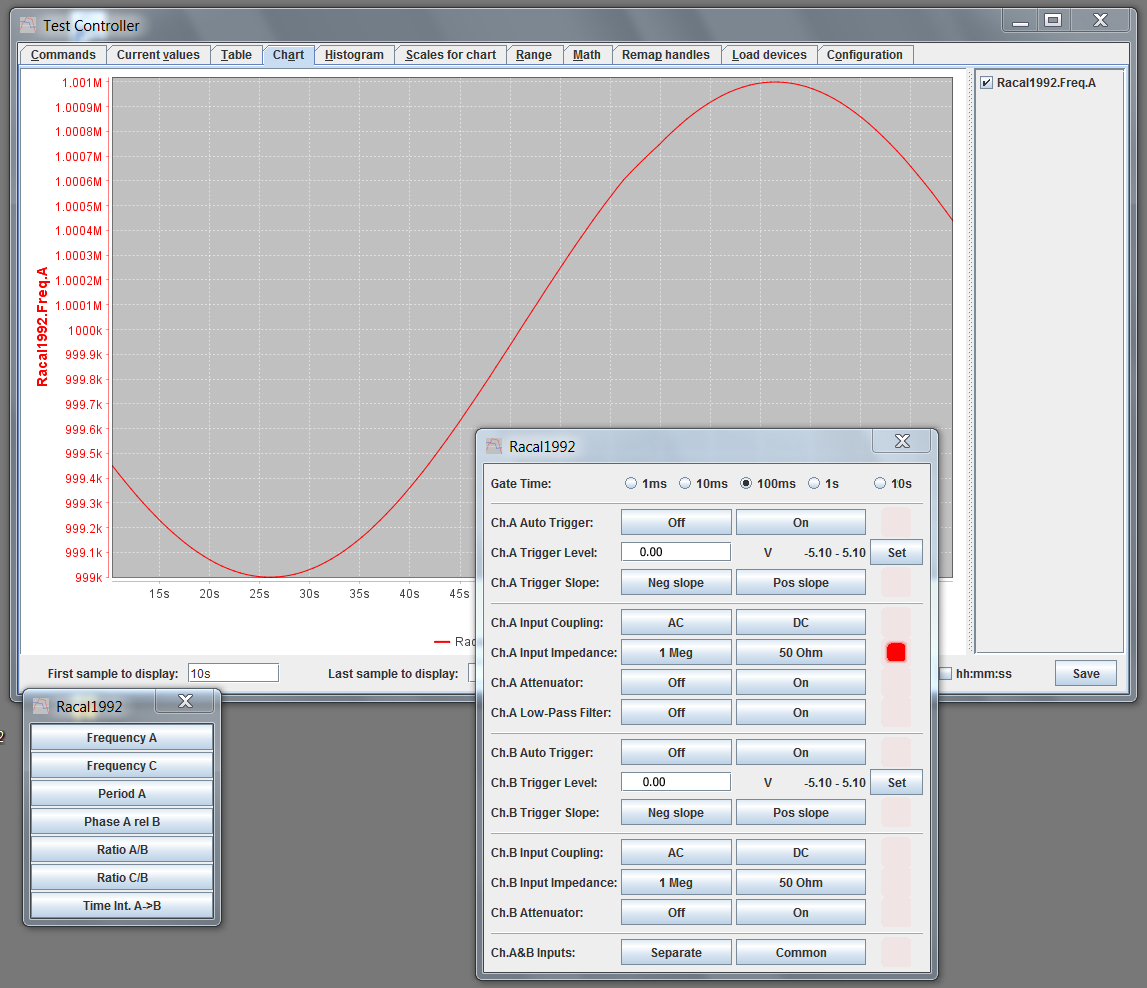This screenshot has width=1147, height=988.
Task: Click the Frequency A measurement button
Action: click(x=121, y=737)
